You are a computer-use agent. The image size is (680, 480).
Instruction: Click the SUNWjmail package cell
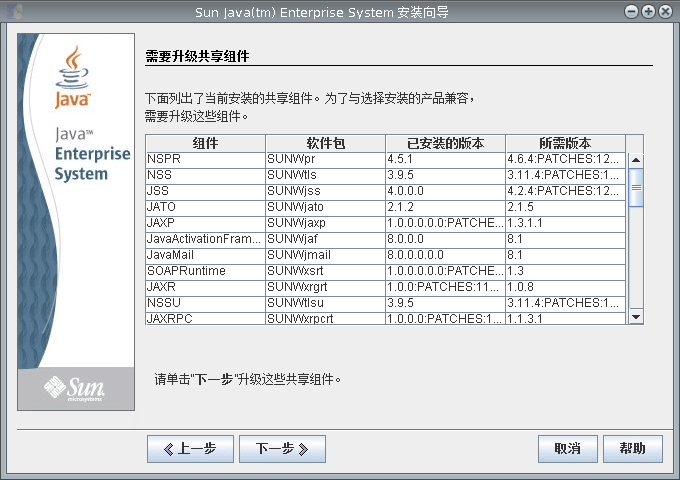tap(326, 255)
